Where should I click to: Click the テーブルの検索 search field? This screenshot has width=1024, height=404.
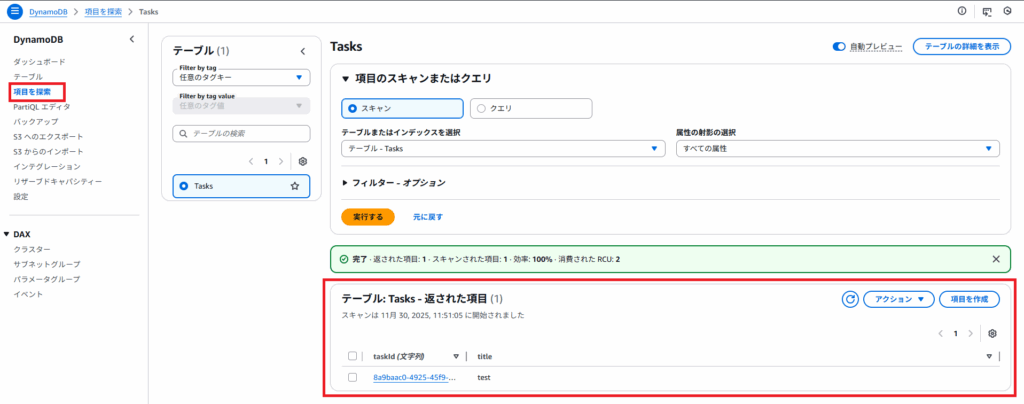pos(241,133)
